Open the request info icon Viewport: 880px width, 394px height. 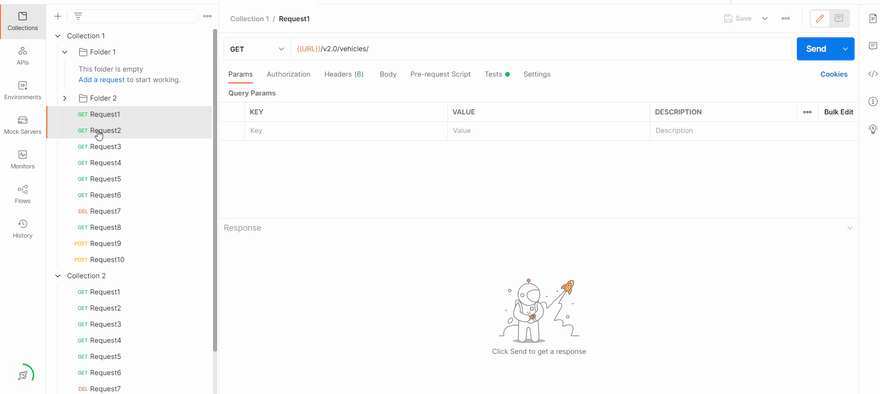(873, 102)
